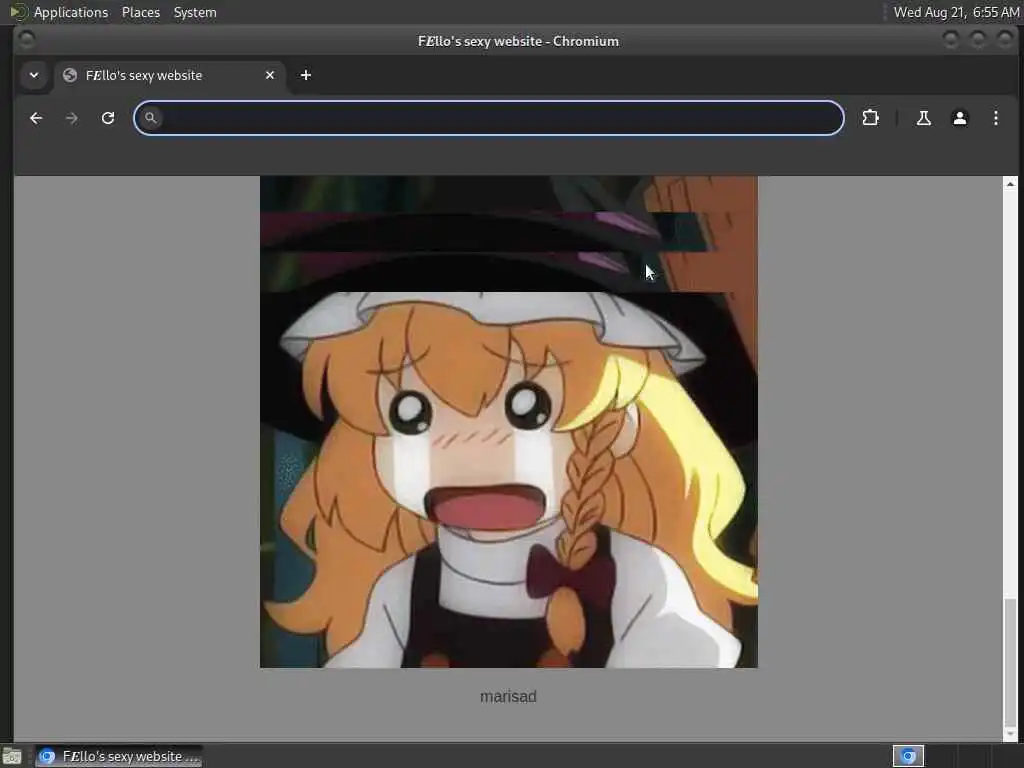Open the profile avatar menu

[959, 118]
